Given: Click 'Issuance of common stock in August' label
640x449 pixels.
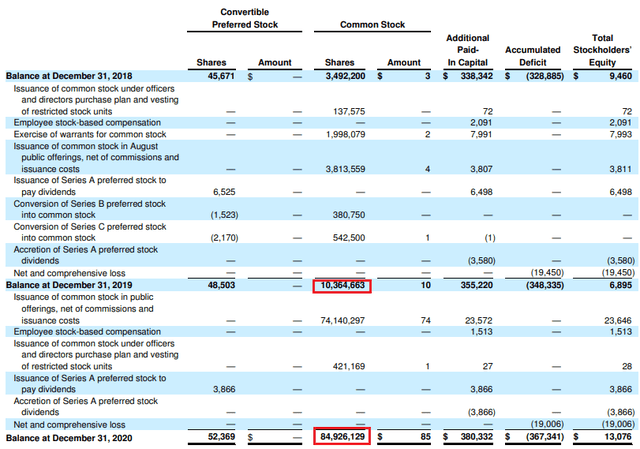Looking at the screenshot, I should tap(86, 146).
